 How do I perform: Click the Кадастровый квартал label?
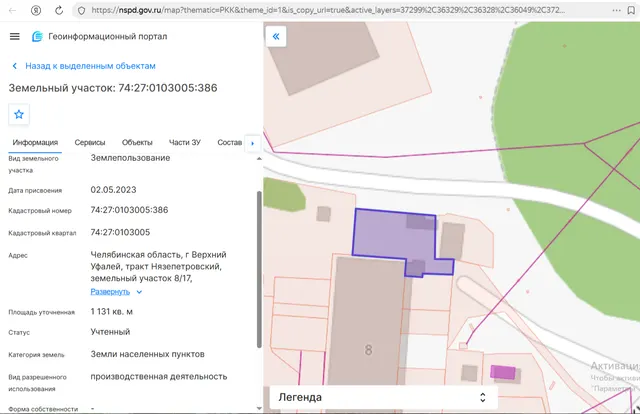[x=42, y=233]
